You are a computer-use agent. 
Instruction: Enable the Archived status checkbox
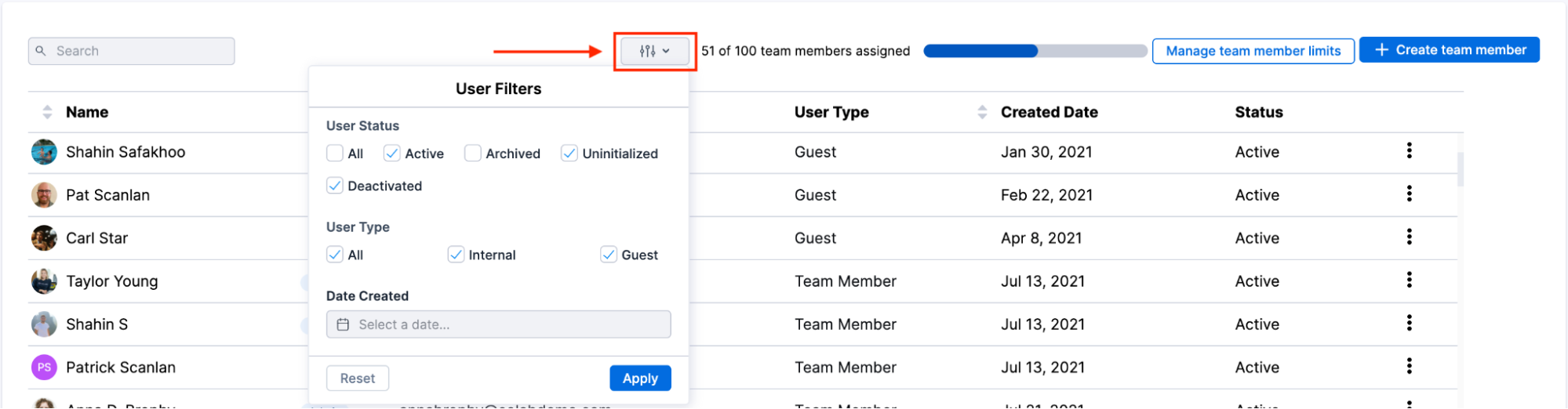coord(472,154)
